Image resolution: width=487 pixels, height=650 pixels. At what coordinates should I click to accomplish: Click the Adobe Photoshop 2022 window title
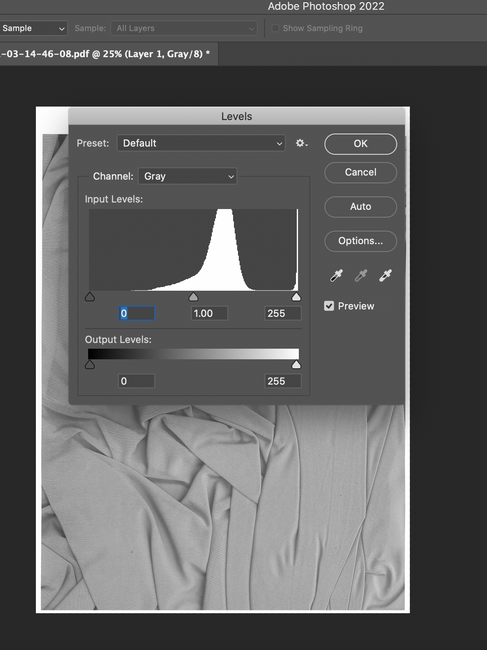pyautogui.click(x=326, y=6)
